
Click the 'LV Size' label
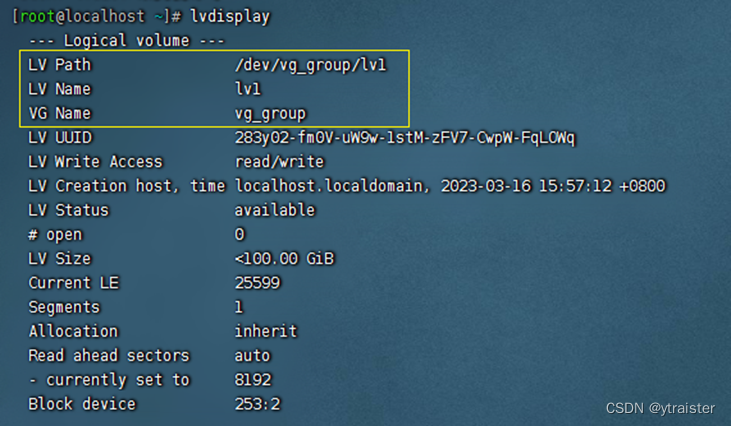click(60, 259)
